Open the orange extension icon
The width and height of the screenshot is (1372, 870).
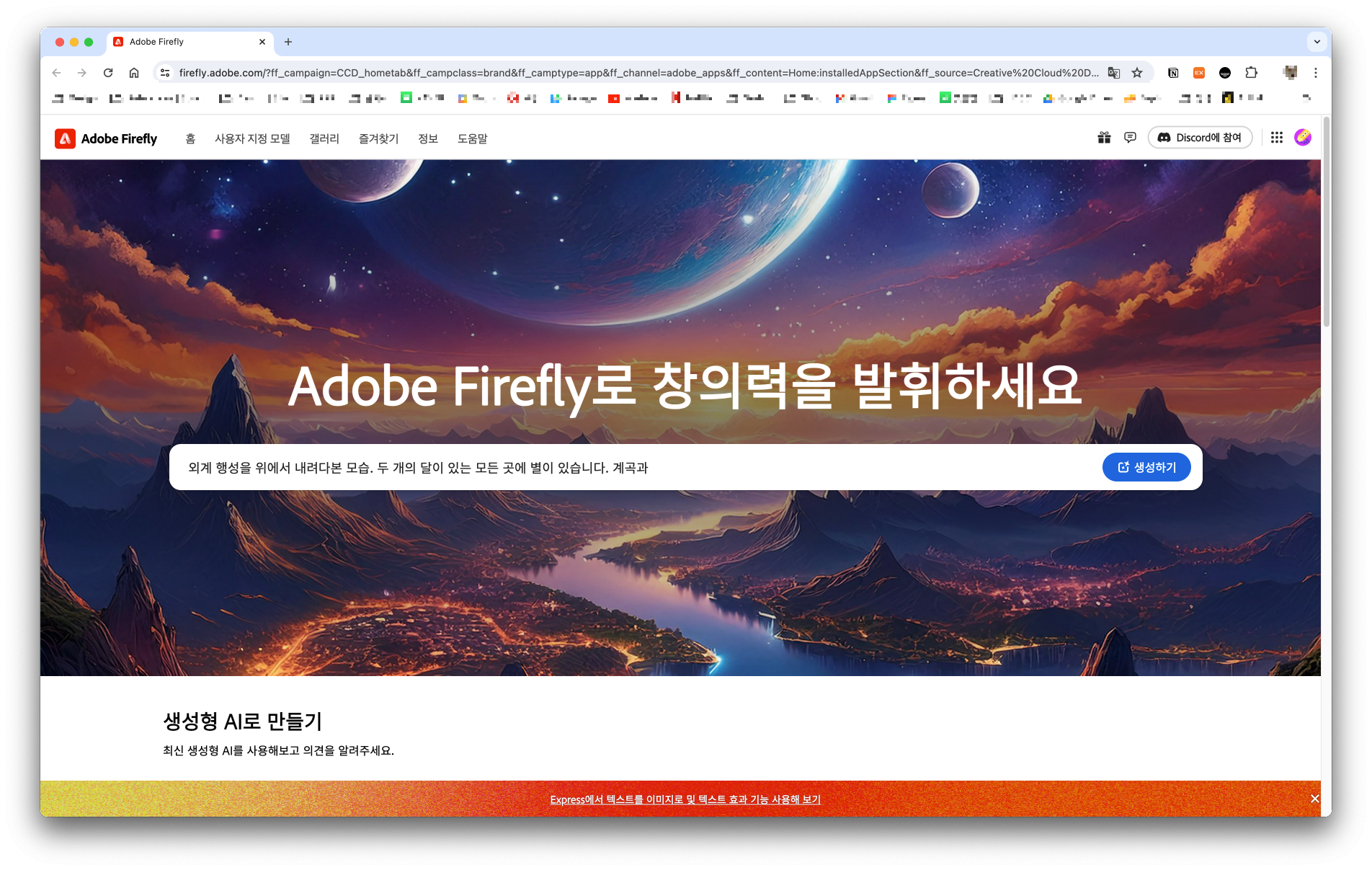click(1199, 73)
